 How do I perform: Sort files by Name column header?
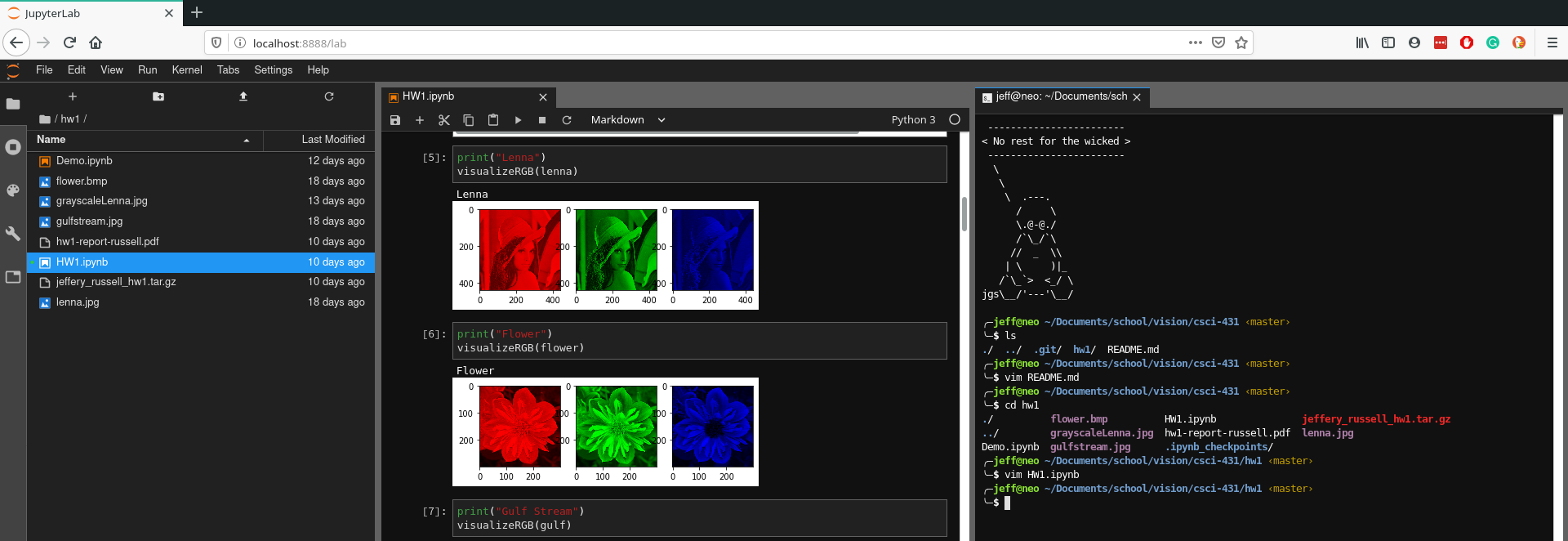(51, 140)
